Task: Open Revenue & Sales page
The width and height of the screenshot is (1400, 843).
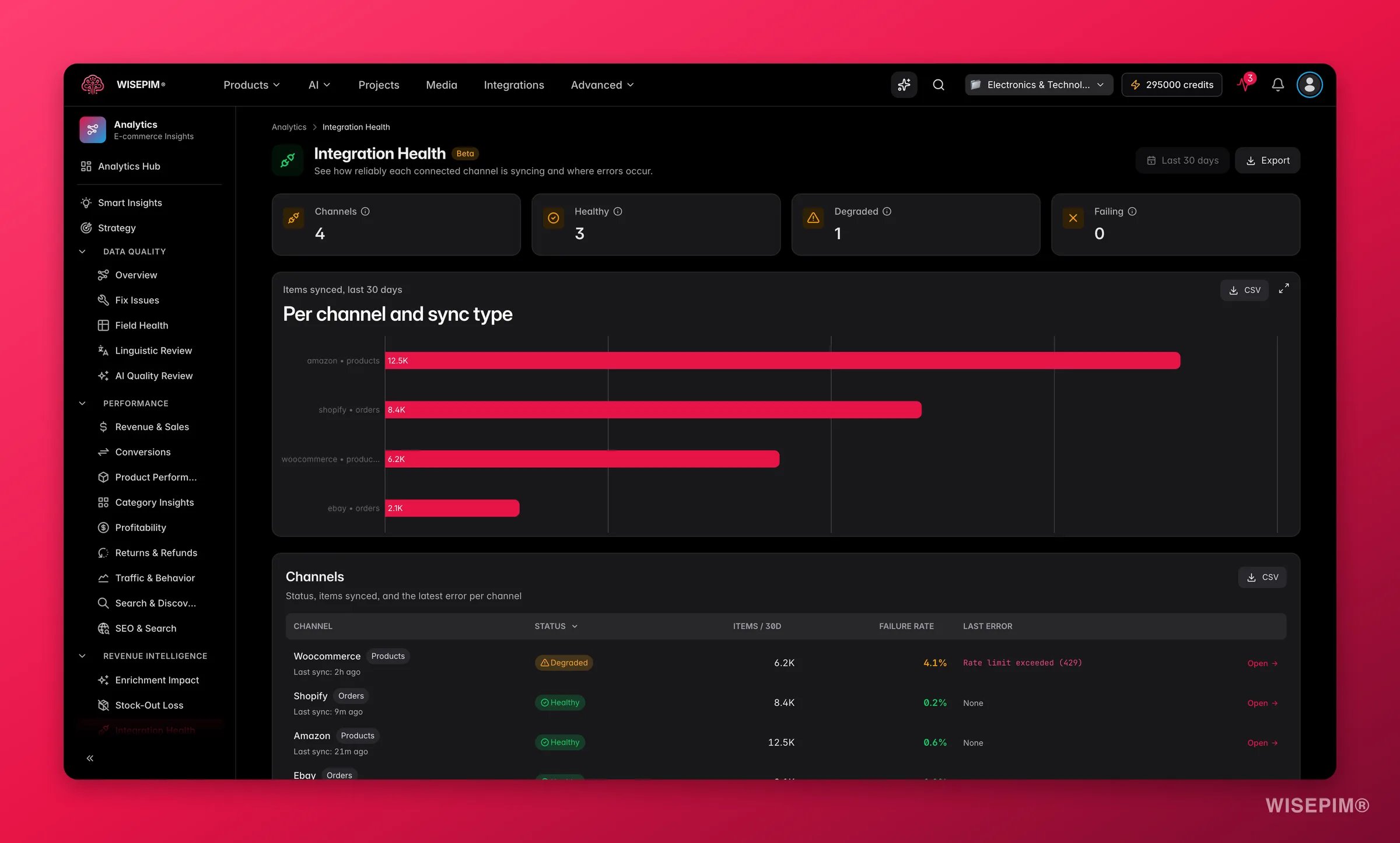Action: pos(157,426)
